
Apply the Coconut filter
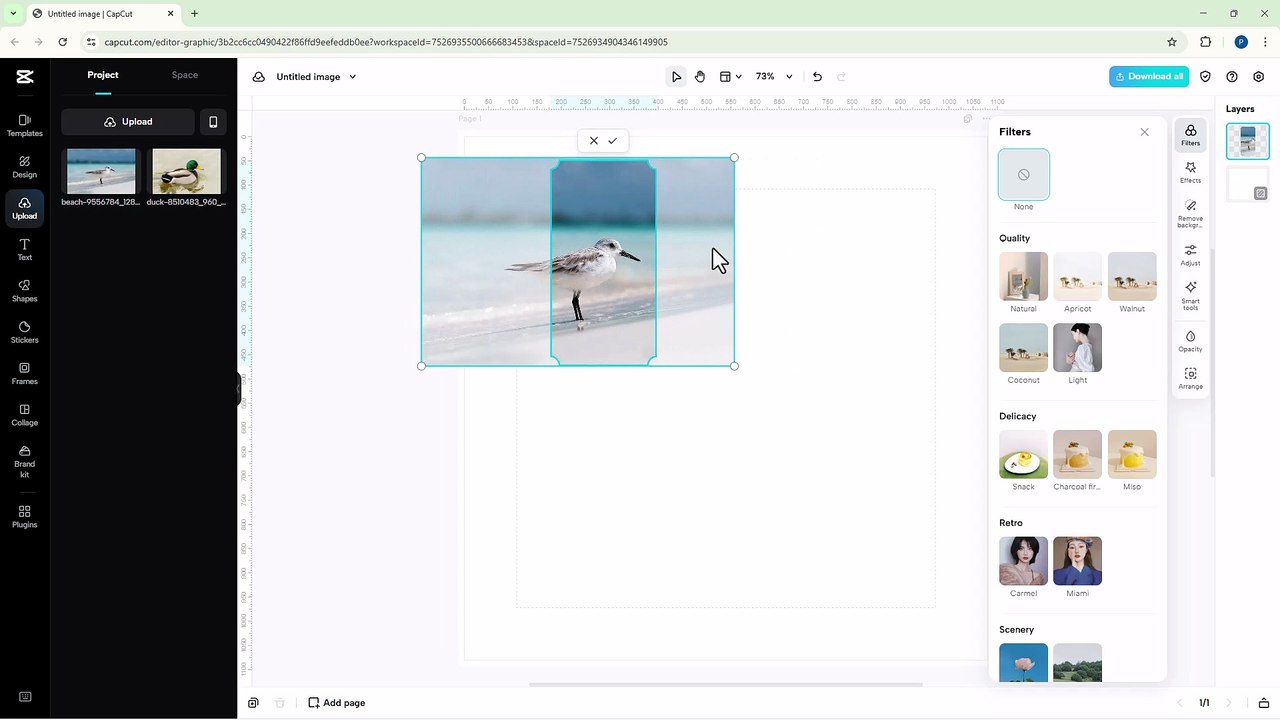pos(1024,348)
